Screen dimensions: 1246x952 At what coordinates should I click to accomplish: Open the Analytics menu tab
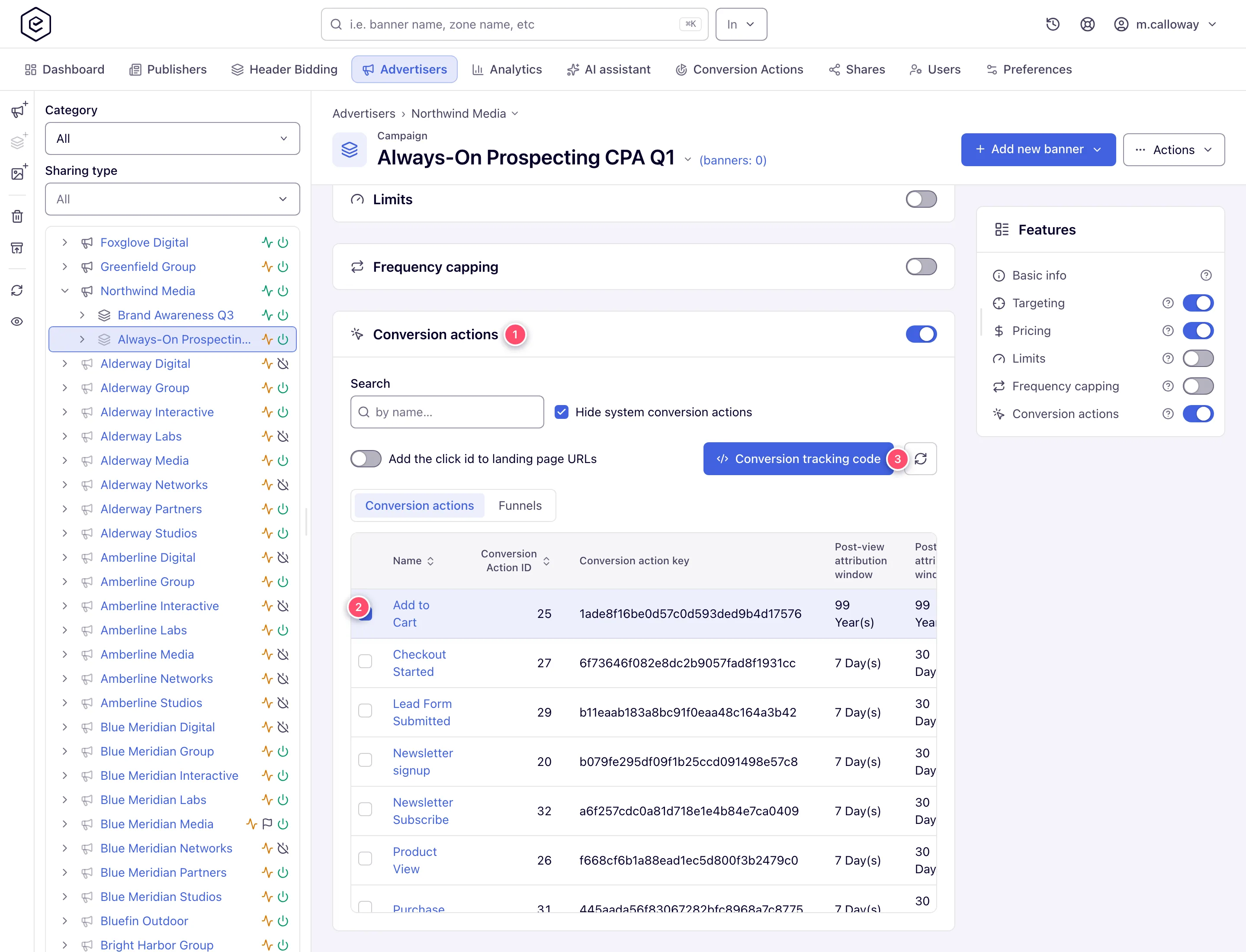click(x=507, y=69)
